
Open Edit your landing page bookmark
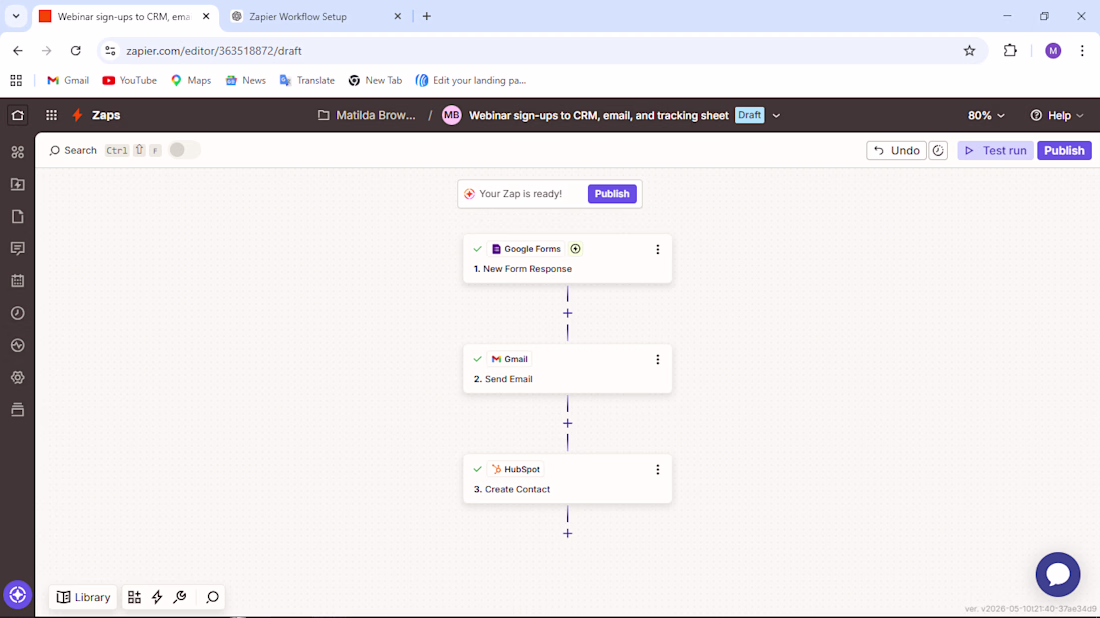[x=471, y=81]
